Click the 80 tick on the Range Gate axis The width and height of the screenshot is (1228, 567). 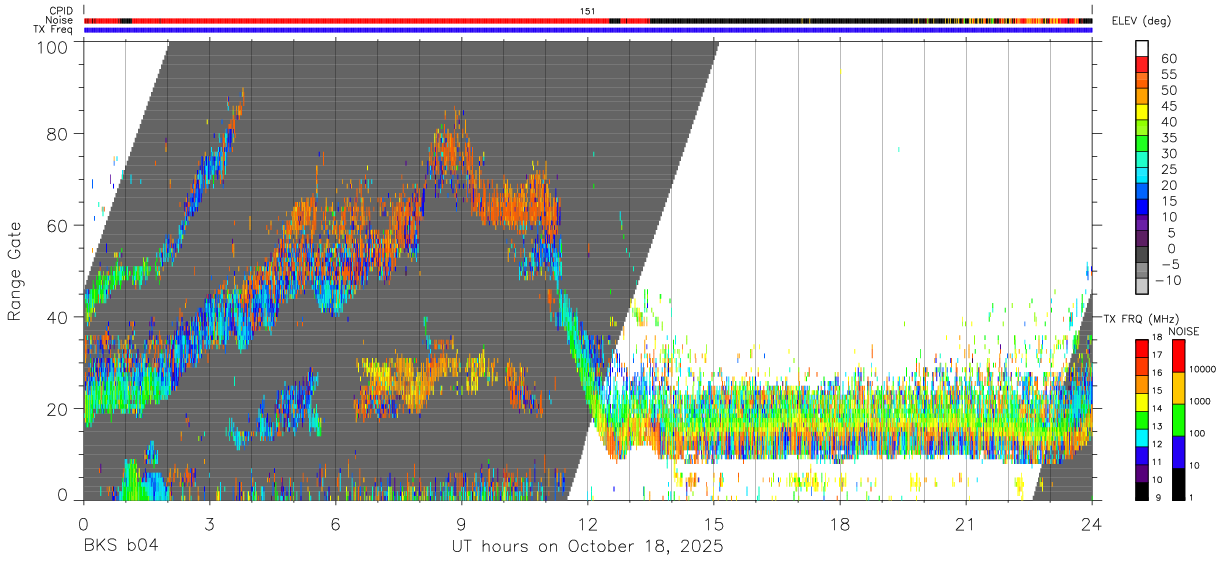(59, 134)
